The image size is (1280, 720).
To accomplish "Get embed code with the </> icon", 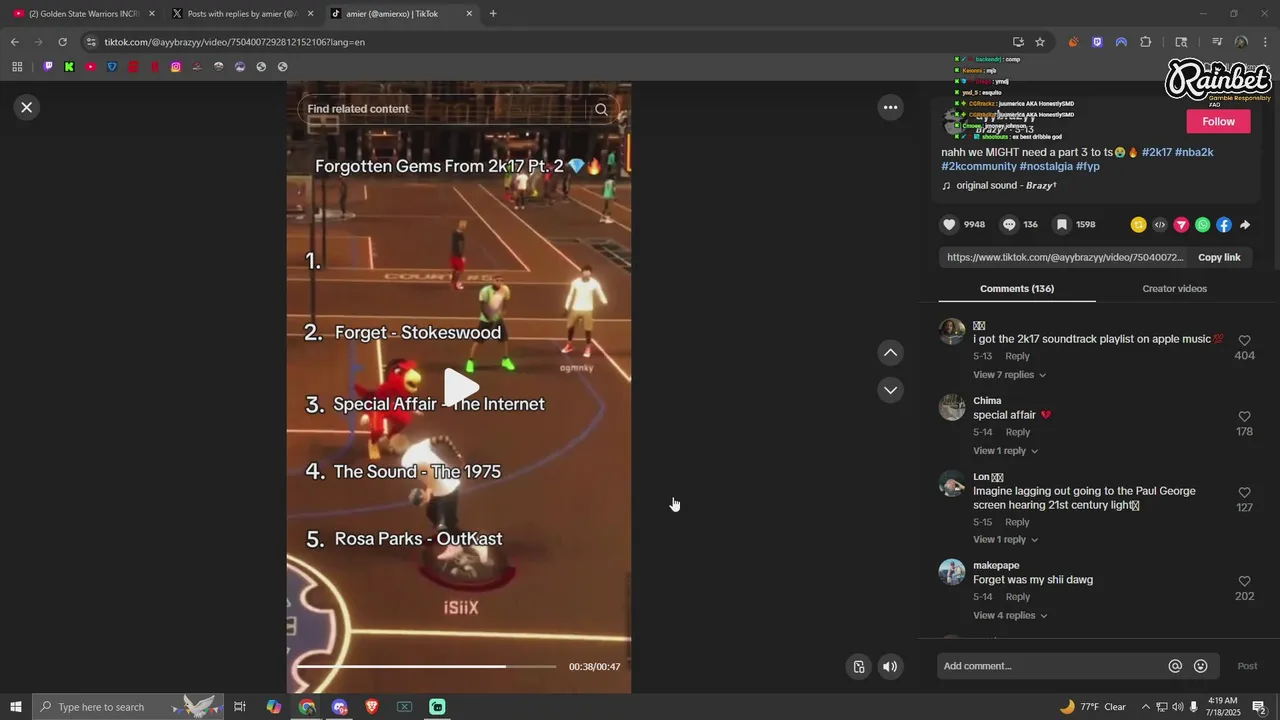I will [1160, 225].
